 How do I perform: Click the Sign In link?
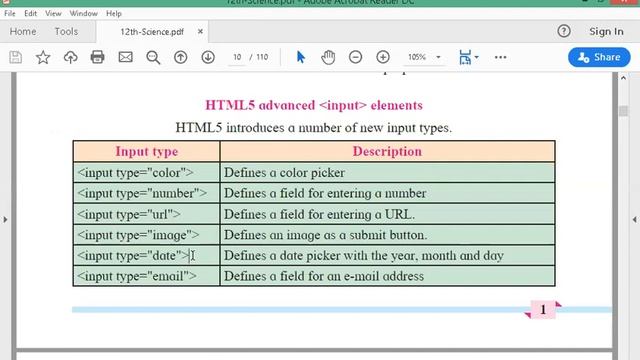click(606, 31)
